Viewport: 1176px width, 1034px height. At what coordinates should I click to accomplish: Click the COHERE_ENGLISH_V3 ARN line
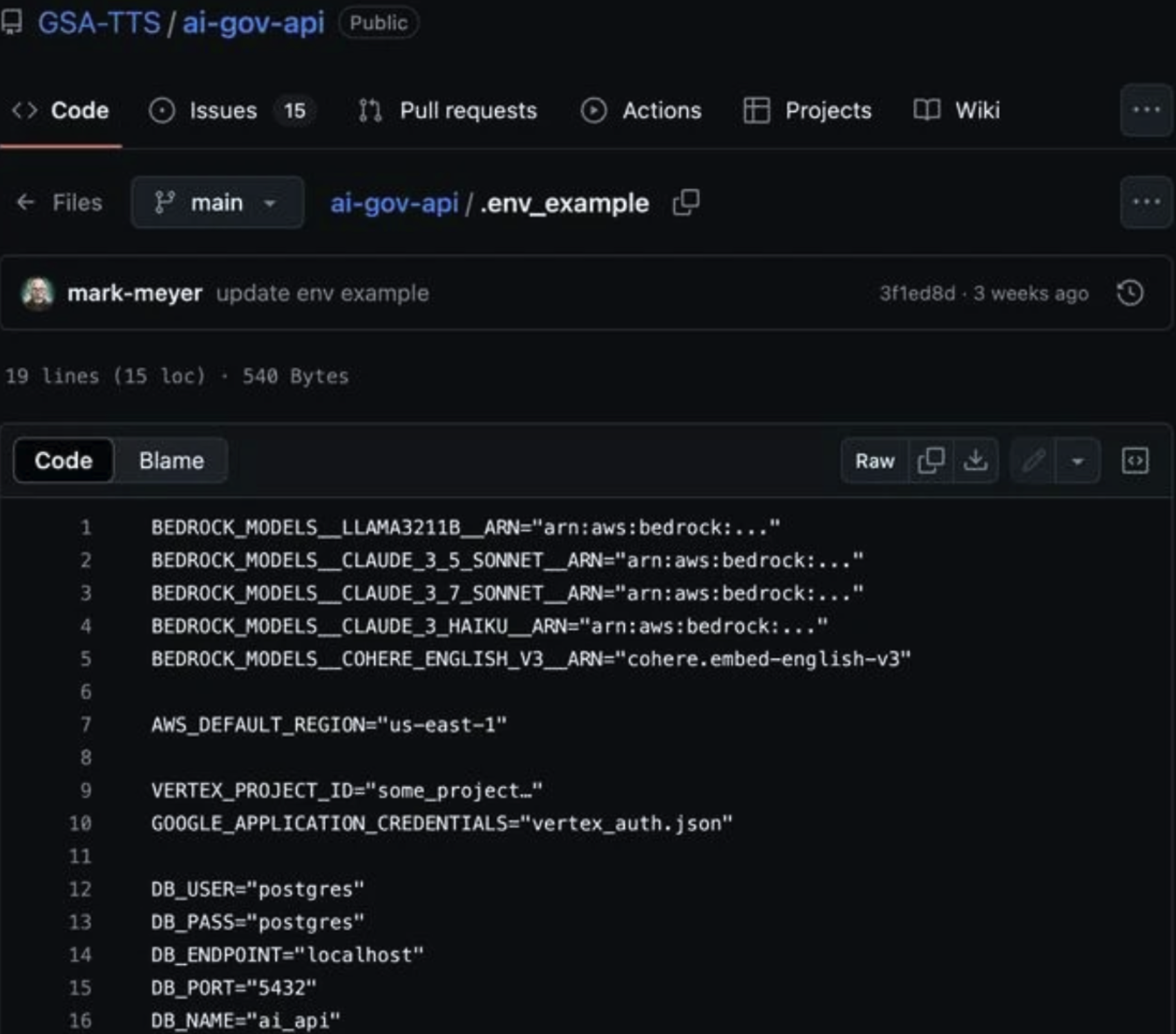coord(531,659)
